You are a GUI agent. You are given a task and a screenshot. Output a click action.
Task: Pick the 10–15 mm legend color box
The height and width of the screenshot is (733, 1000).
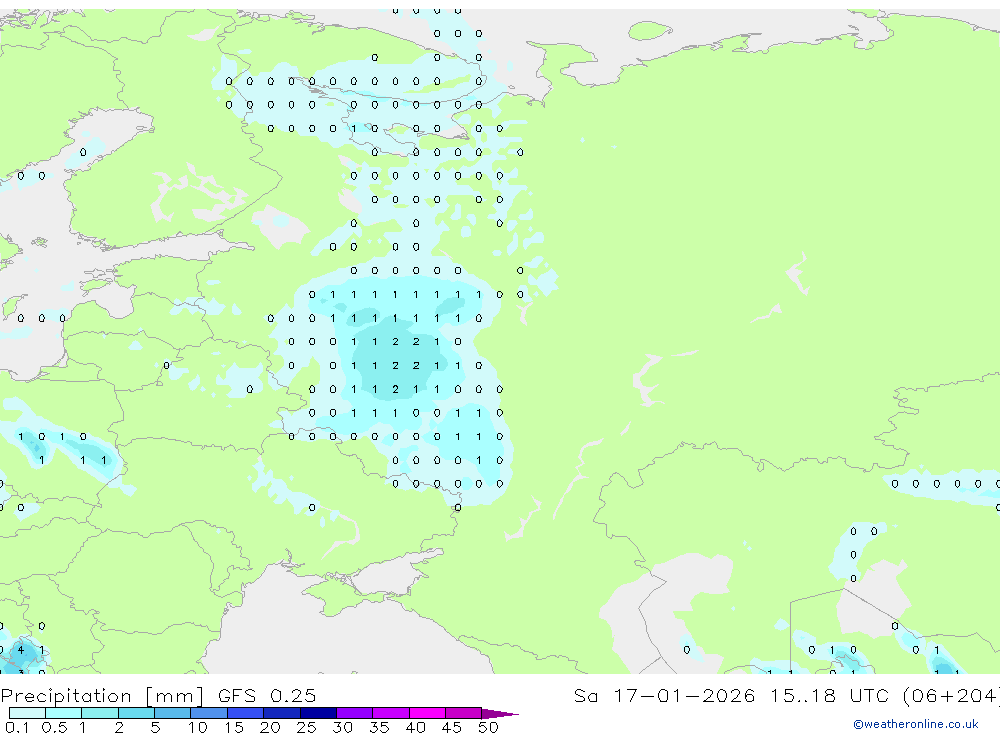point(209,713)
